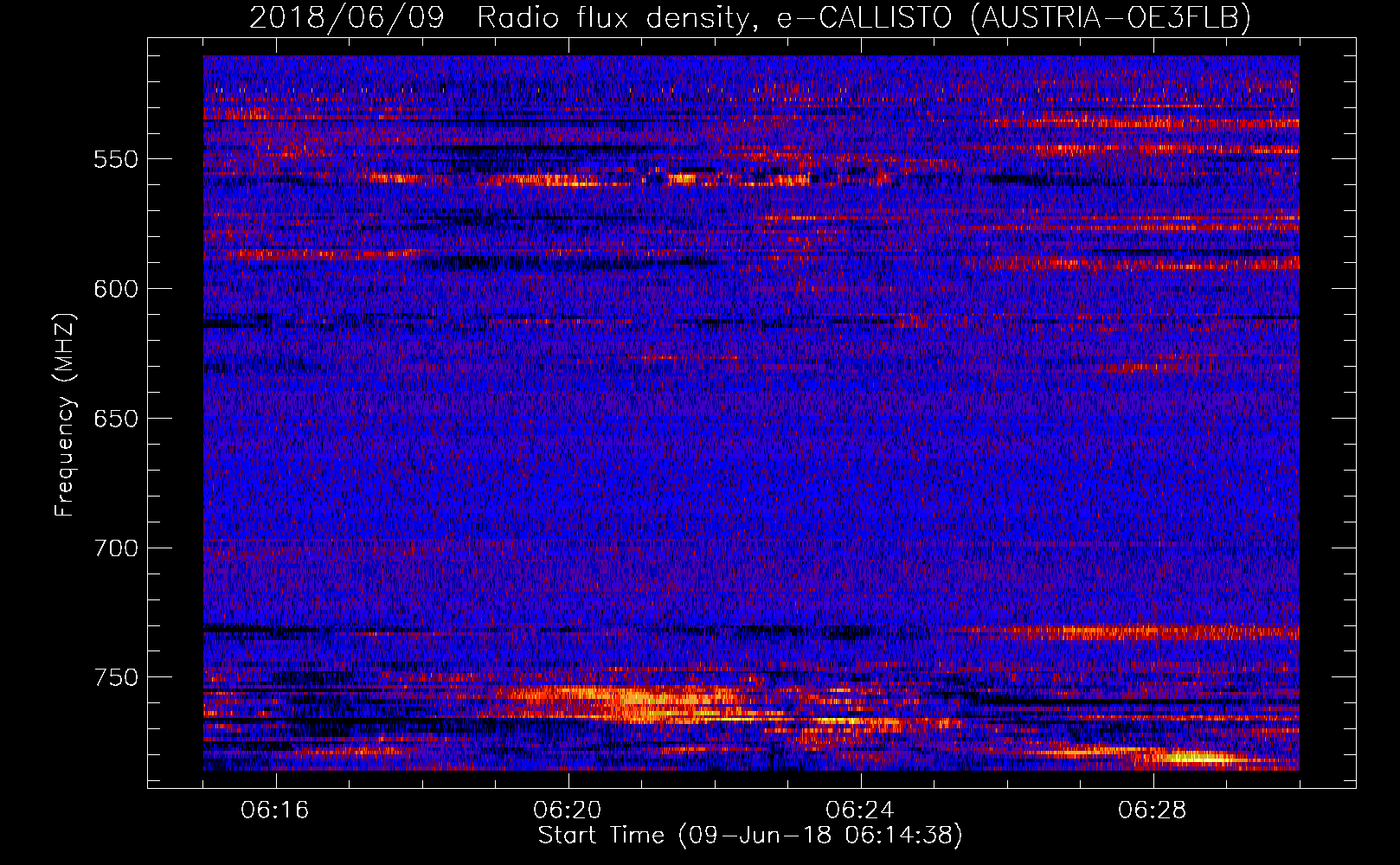
Task: Click the "Frequency (MHZ)" axis label
Action: (65, 414)
